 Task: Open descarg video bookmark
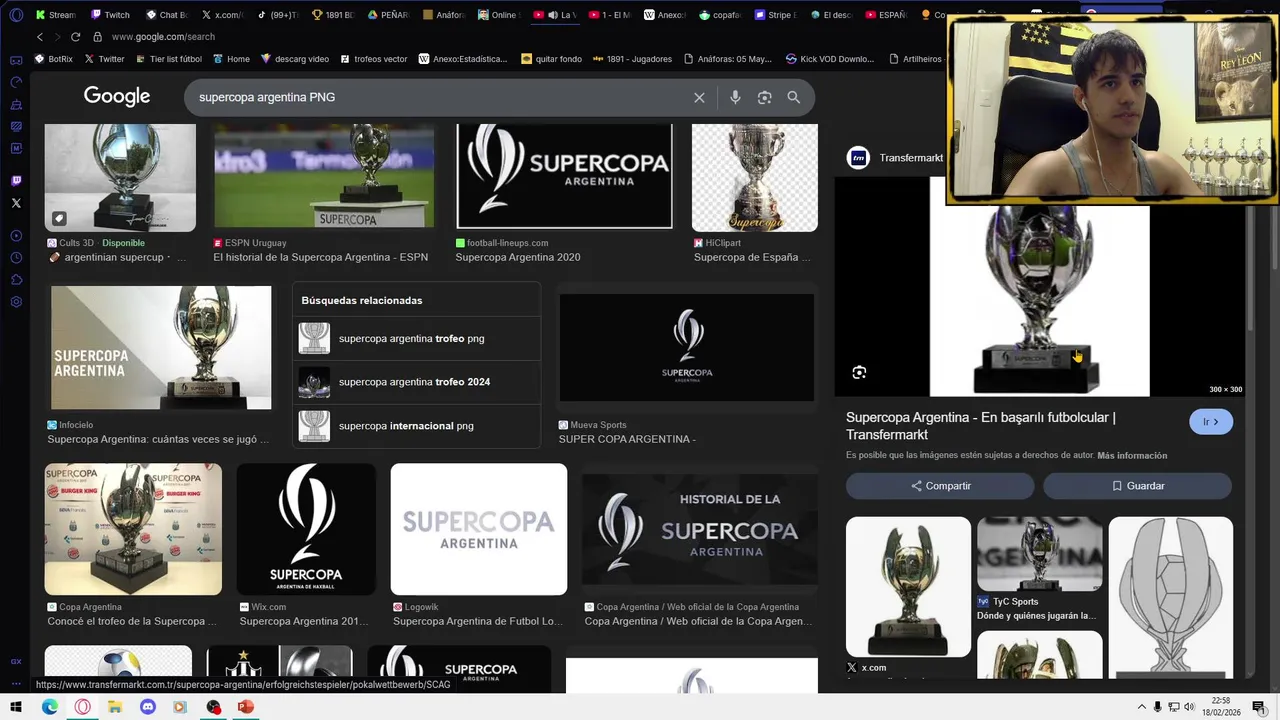295,59
